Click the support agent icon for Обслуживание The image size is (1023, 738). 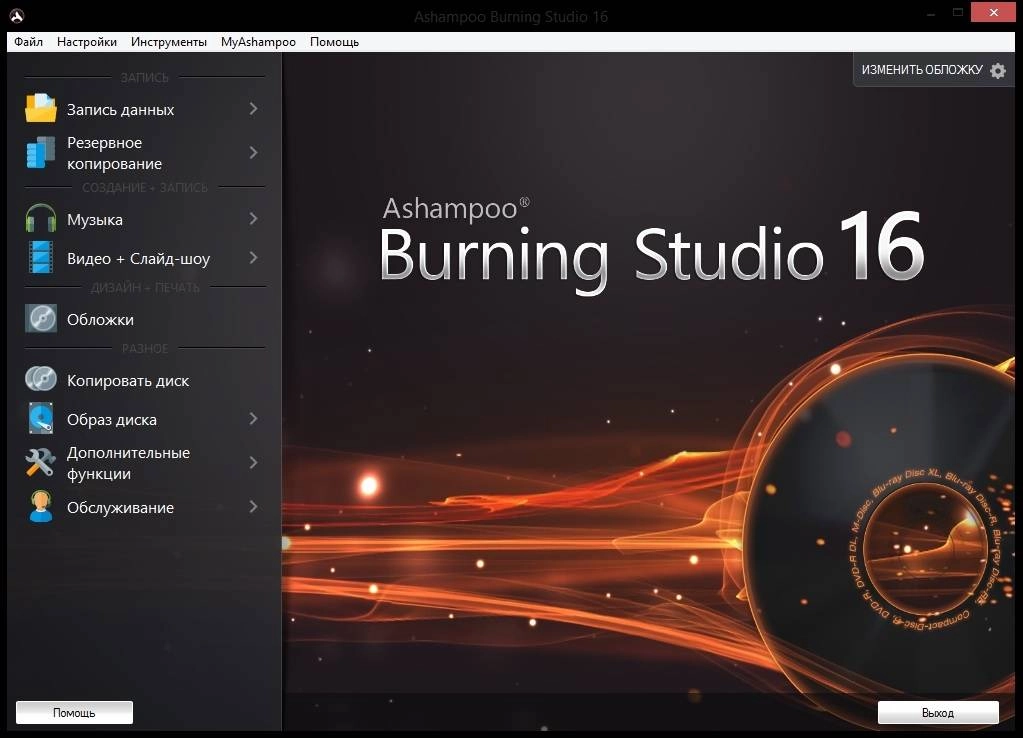click(x=40, y=506)
